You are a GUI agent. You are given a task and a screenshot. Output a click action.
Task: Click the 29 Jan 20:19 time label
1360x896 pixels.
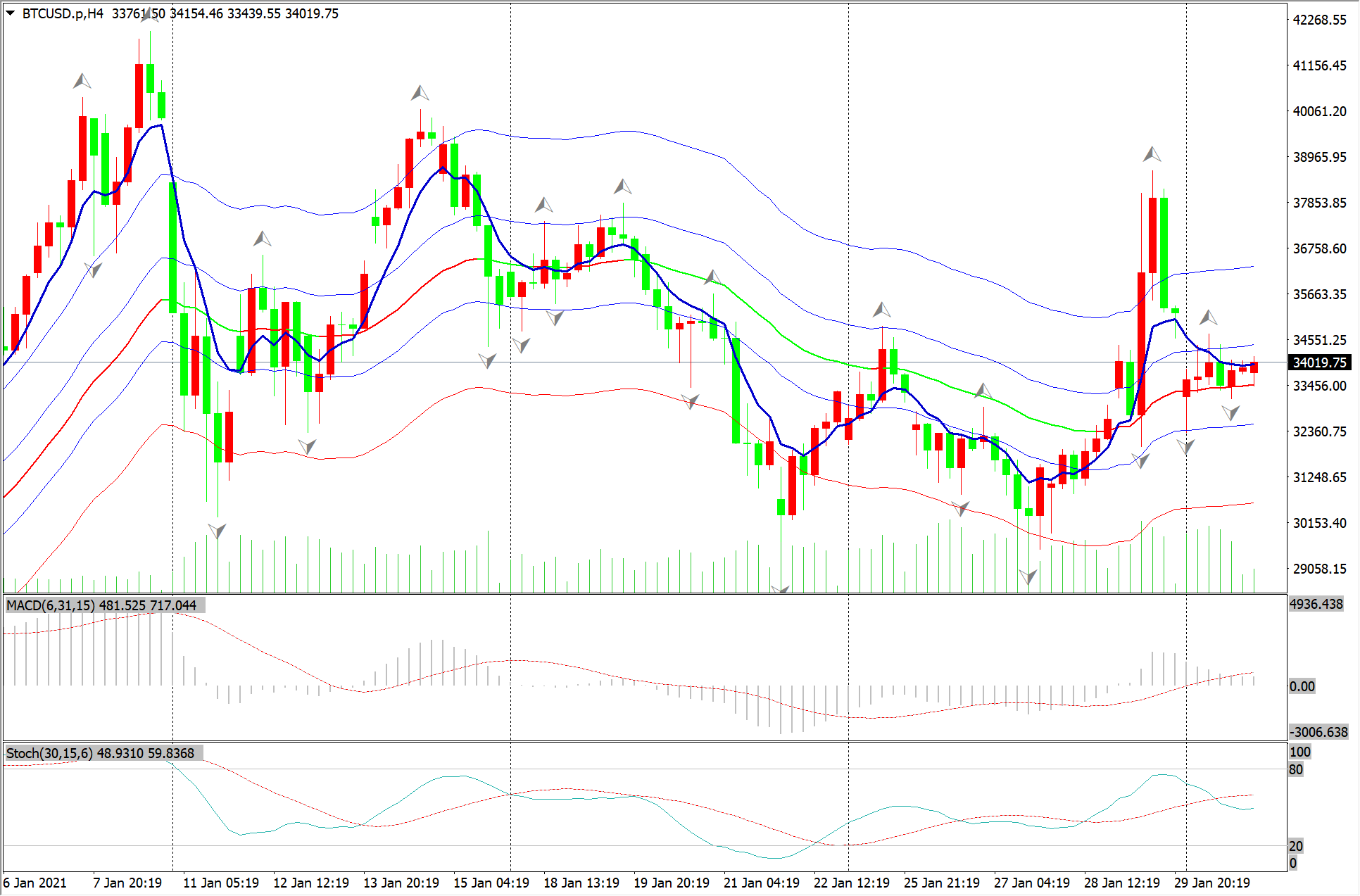tap(1212, 883)
